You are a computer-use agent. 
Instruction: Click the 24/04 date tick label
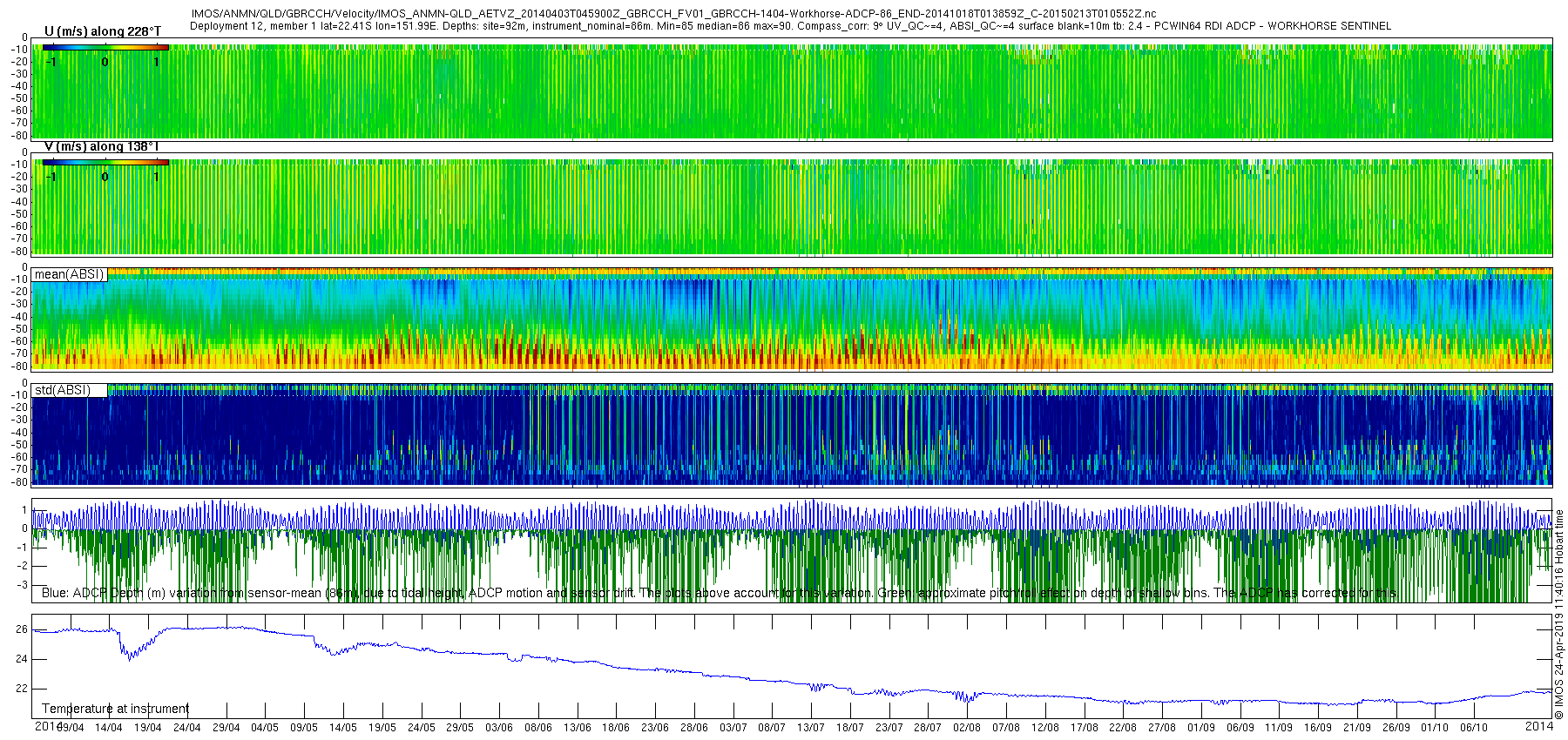[187, 728]
